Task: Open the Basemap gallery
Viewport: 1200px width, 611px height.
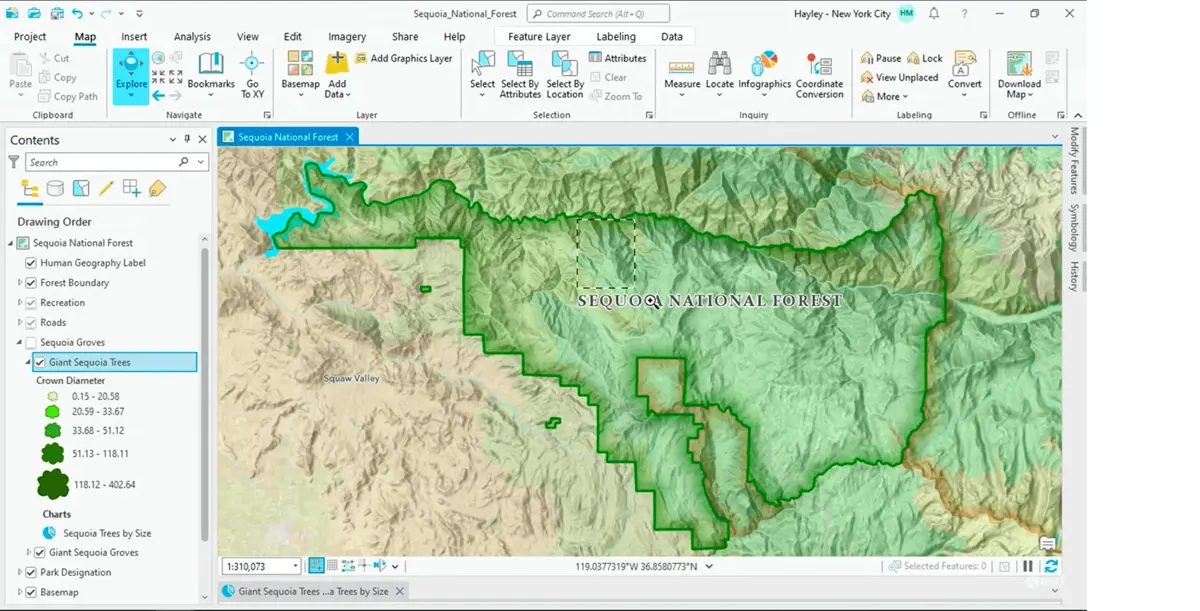Action: [x=300, y=73]
